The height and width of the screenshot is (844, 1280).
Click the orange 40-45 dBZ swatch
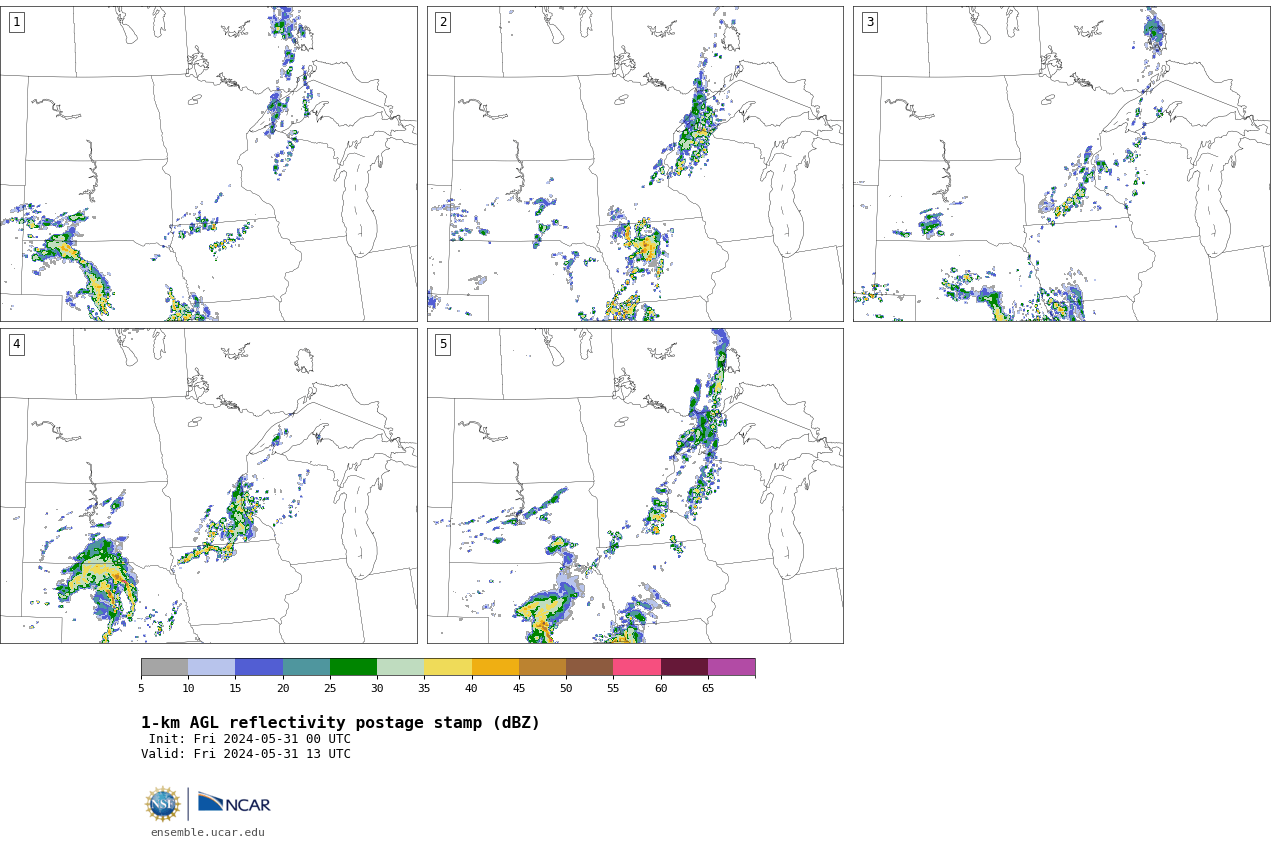click(x=495, y=667)
